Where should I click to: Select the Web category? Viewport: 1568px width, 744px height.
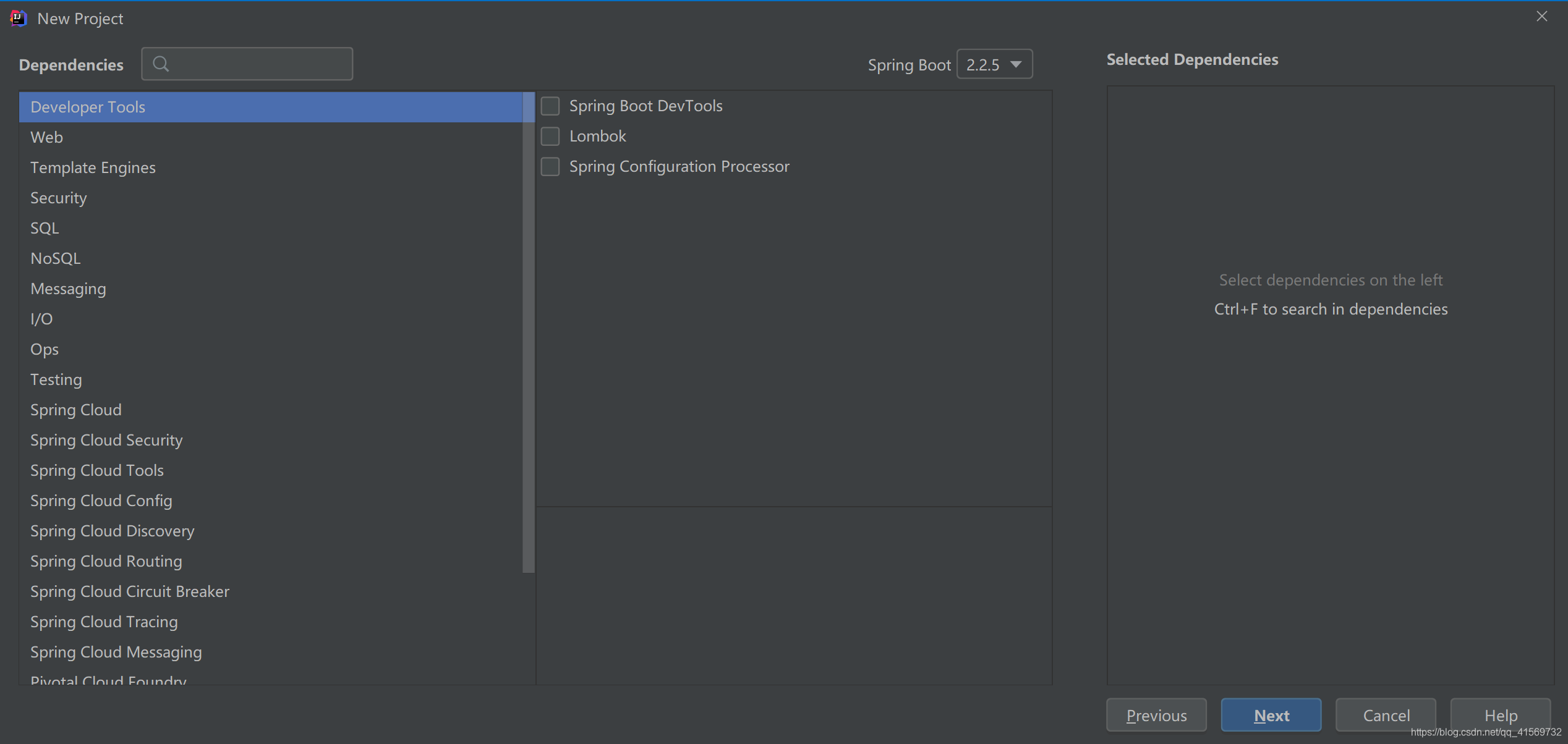point(47,137)
